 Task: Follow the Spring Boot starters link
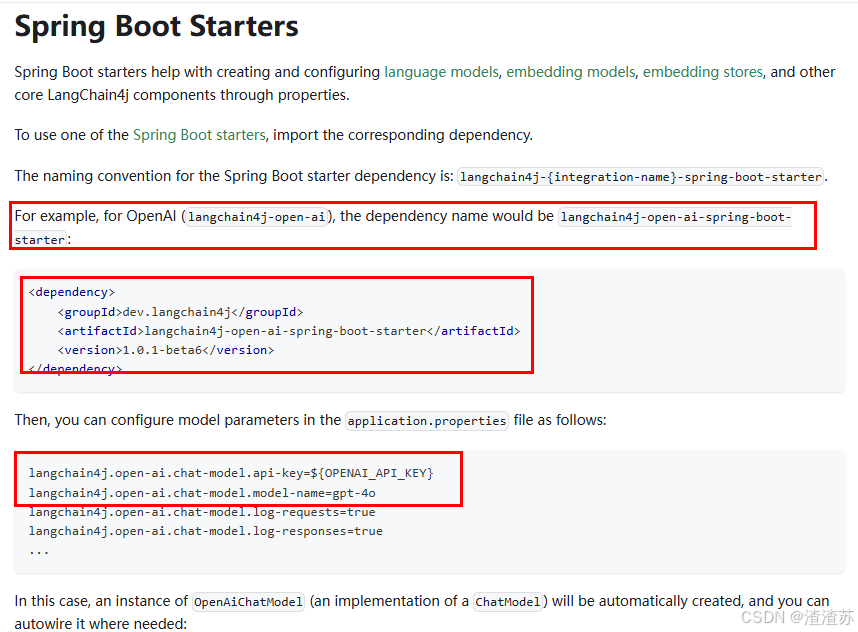coord(199,135)
